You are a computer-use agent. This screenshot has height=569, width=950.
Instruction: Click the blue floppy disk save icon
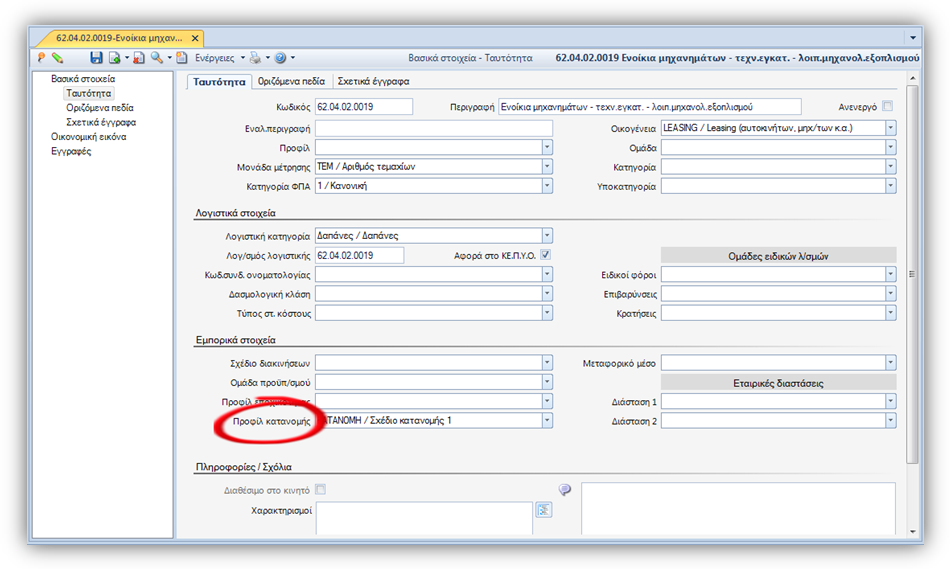[96, 58]
